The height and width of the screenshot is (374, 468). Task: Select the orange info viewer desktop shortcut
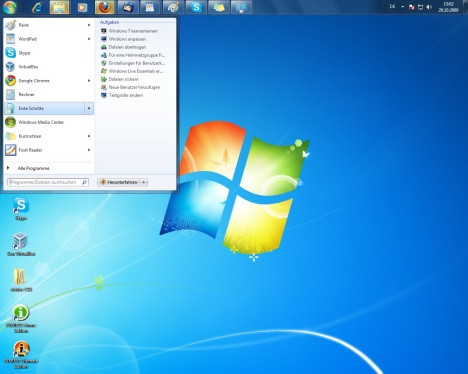click(x=21, y=354)
